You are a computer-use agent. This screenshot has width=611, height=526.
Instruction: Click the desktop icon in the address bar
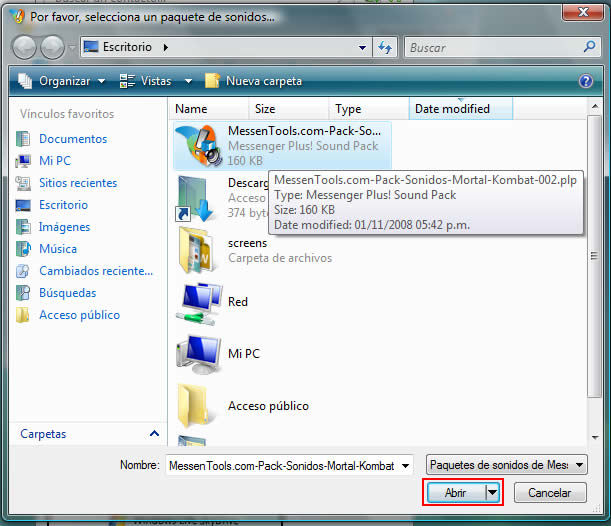click(x=91, y=47)
